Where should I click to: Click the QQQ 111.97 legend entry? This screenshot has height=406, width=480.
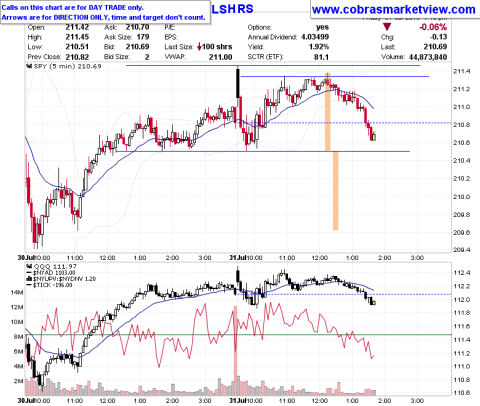pyautogui.click(x=55, y=266)
